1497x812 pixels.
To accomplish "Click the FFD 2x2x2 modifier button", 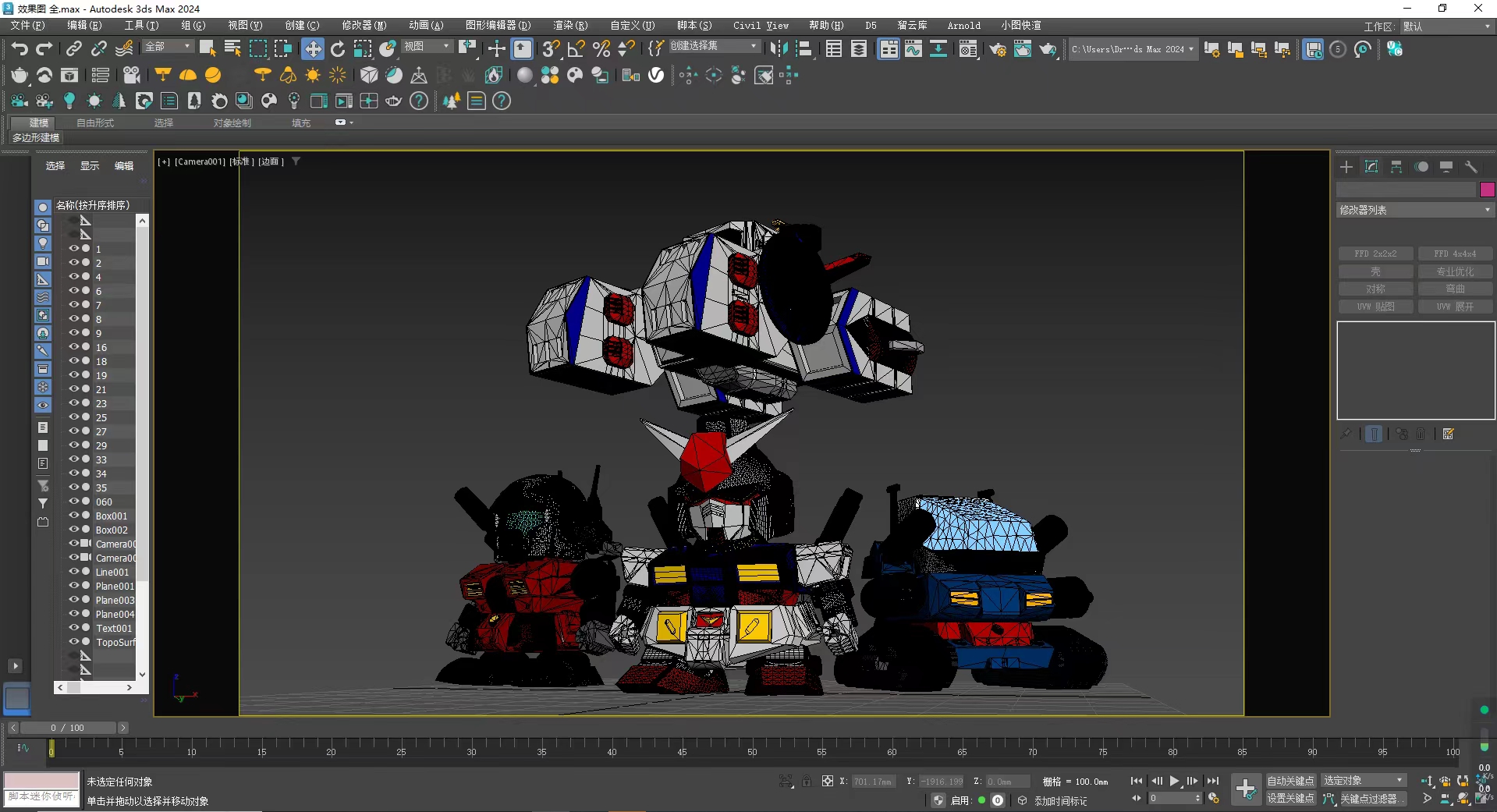I will tap(1375, 254).
